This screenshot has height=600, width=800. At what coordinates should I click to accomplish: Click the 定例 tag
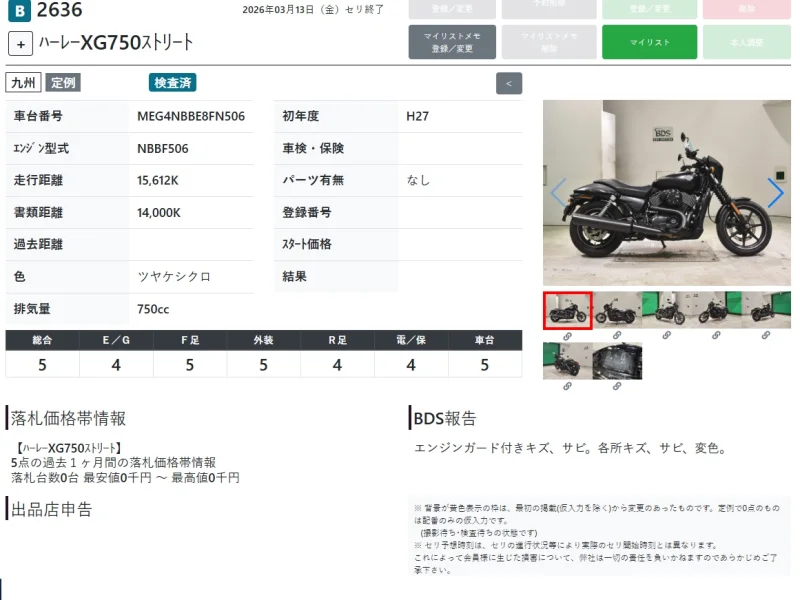click(63, 83)
